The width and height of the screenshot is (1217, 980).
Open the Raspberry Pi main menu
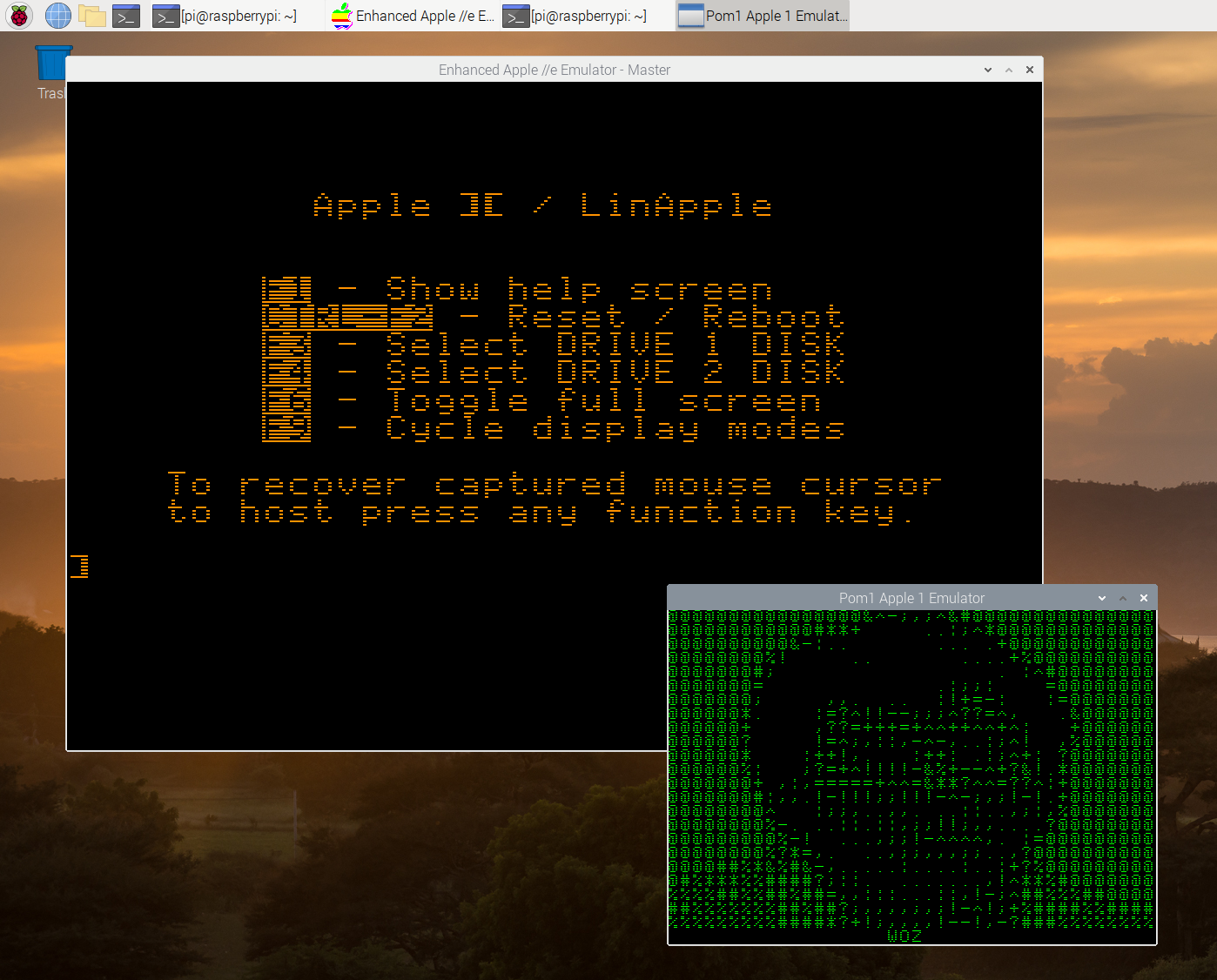click(x=18, y=16)
